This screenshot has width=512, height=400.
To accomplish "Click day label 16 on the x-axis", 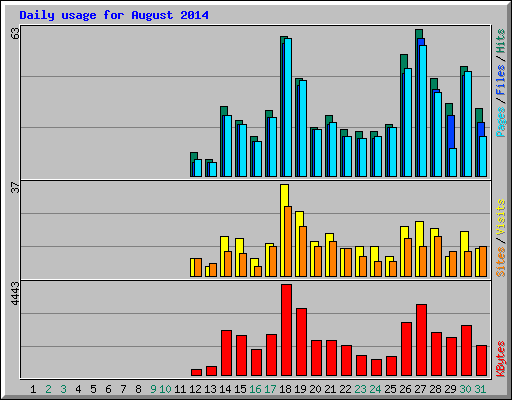I will 255,389.
